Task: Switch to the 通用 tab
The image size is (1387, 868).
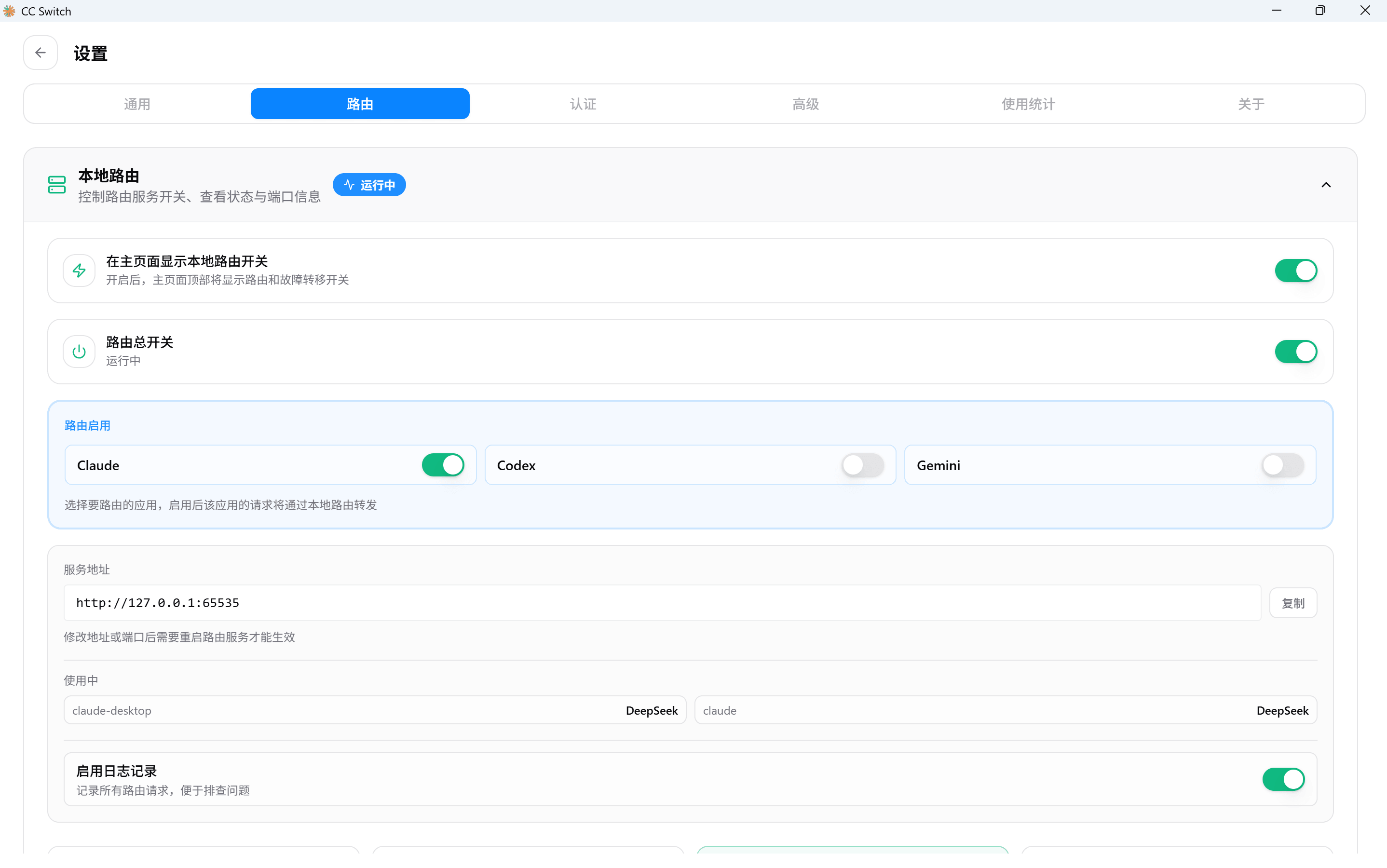Action: (137, 104)
